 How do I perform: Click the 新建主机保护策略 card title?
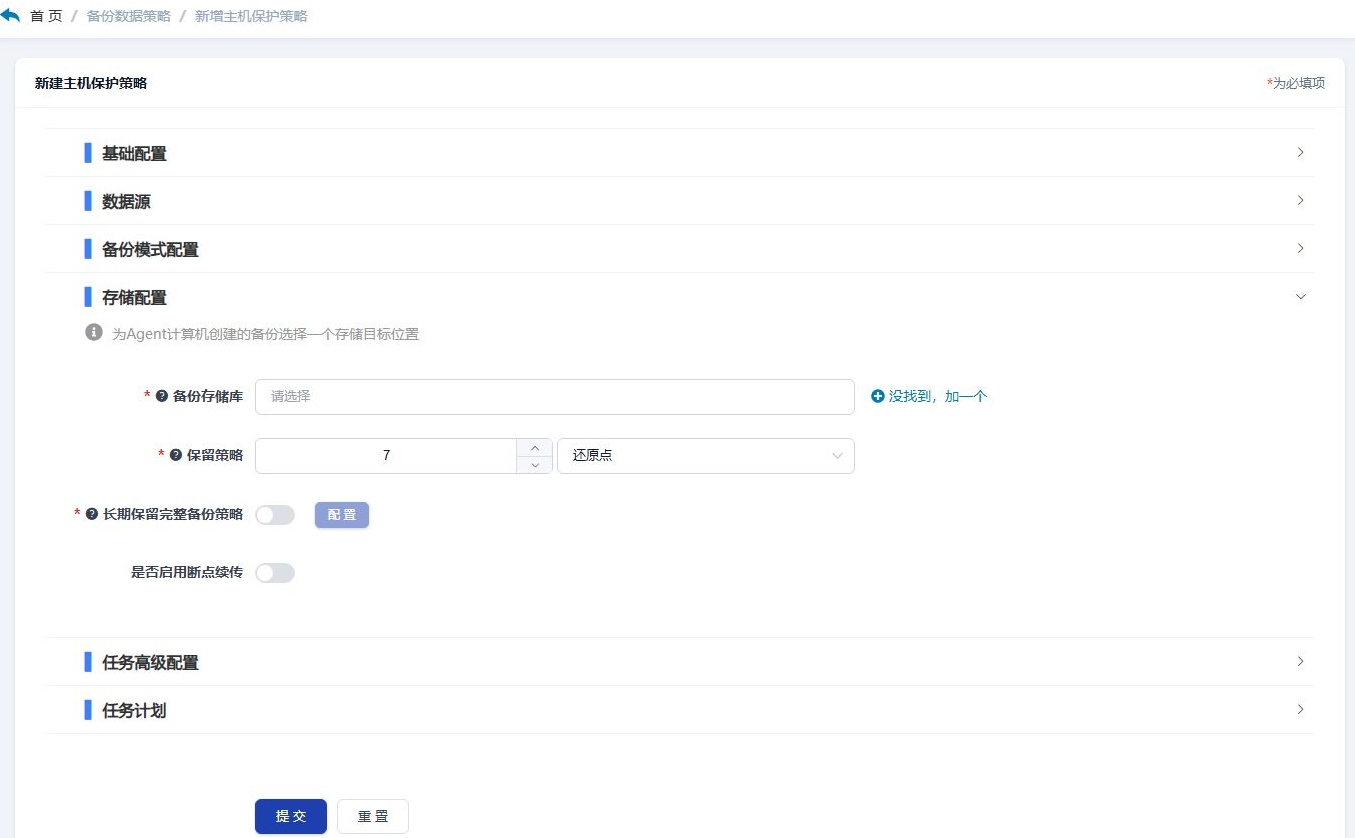pyautogui.click(x=91, y=83)
